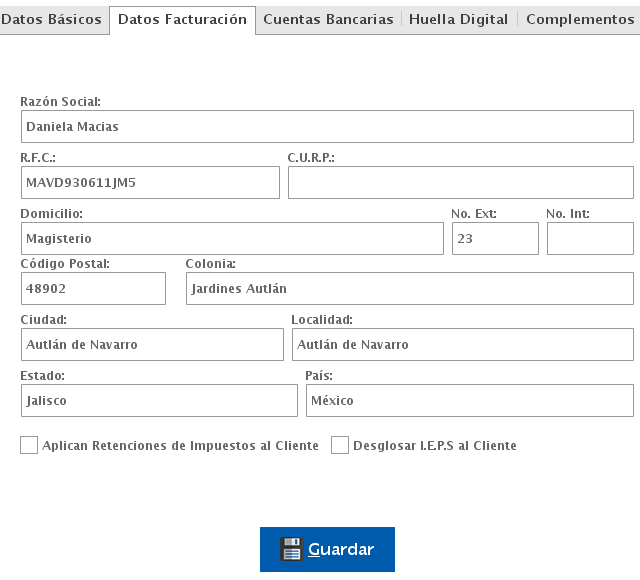
Task: Select the No. Ext field
Action: [x=495, y=239]
